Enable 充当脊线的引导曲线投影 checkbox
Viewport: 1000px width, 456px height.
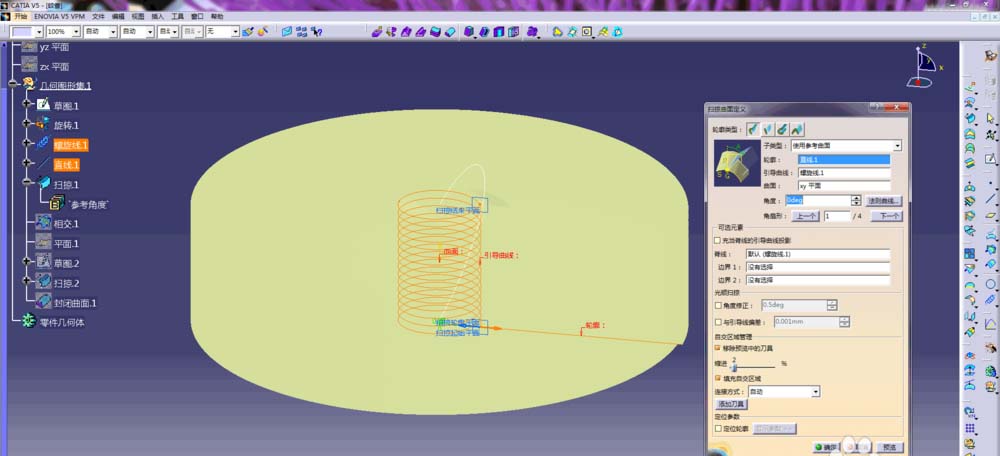pos(717,240)
